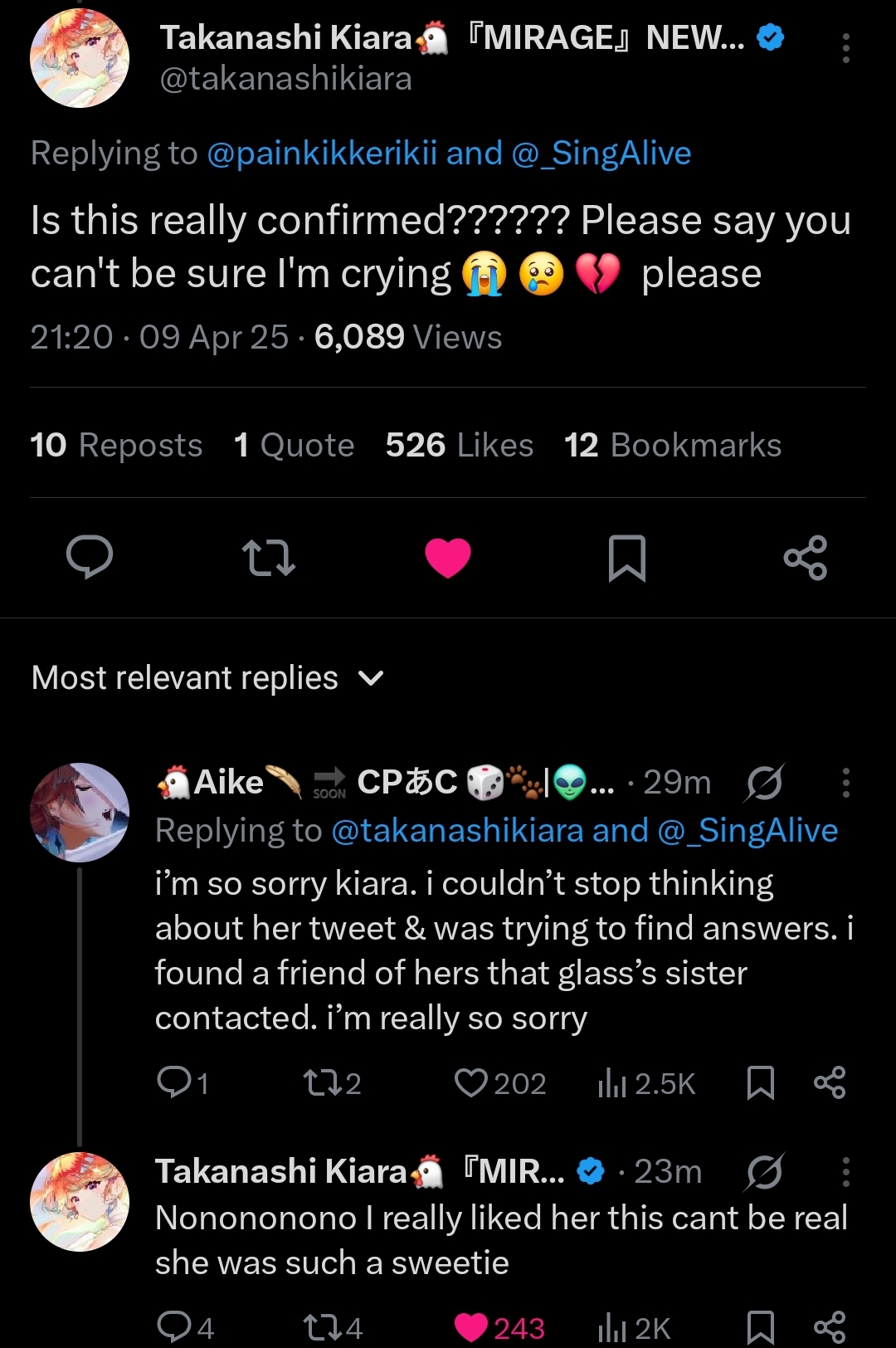Unlike the main tweet with pink heart
896x1348 pixels.
pos(448,557)
